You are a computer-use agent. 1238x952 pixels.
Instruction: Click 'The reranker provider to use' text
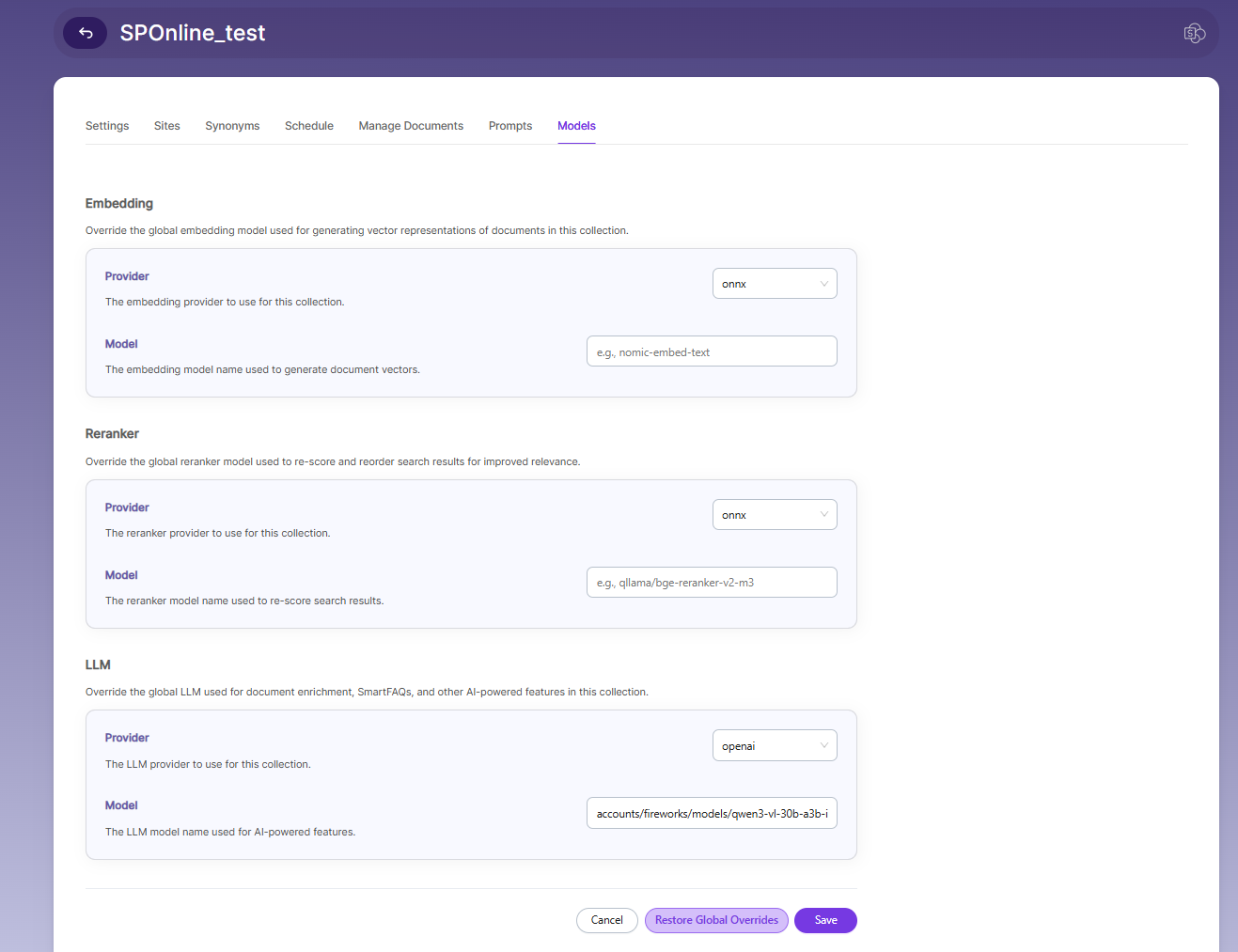coord(218,534)
